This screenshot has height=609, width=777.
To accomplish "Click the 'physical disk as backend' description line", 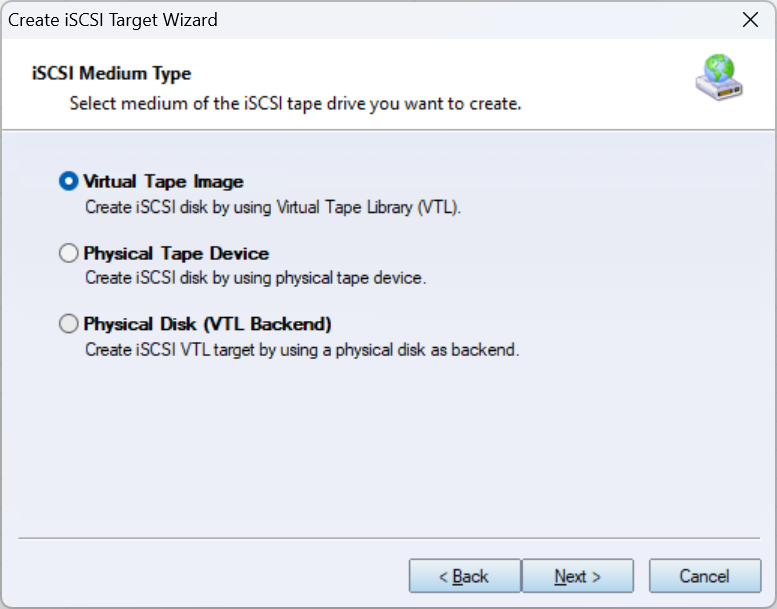I will (x=302, y=350).
